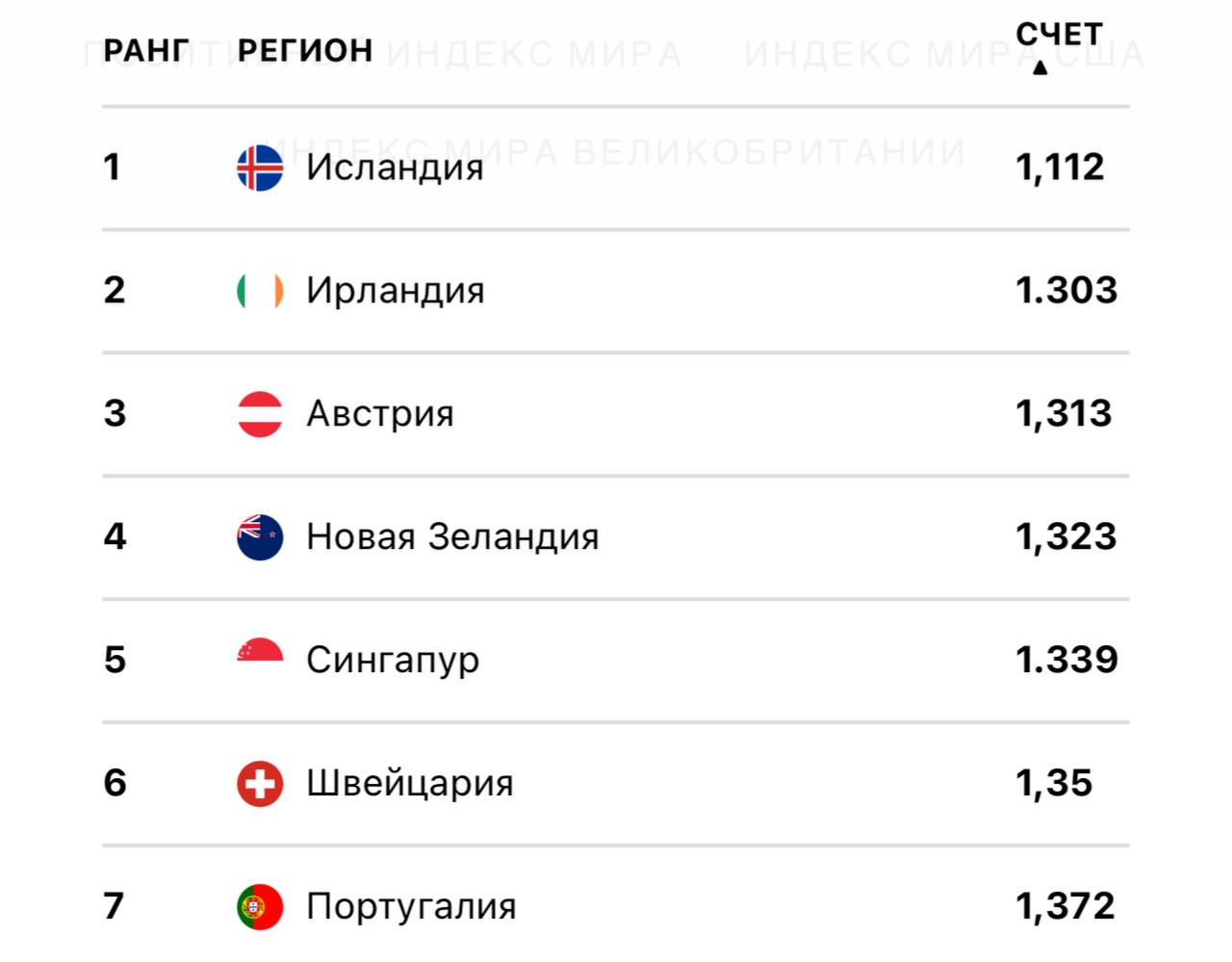Click the Ireland flag icon
This screenshot has height=962, width=1232.
[260, 291]
